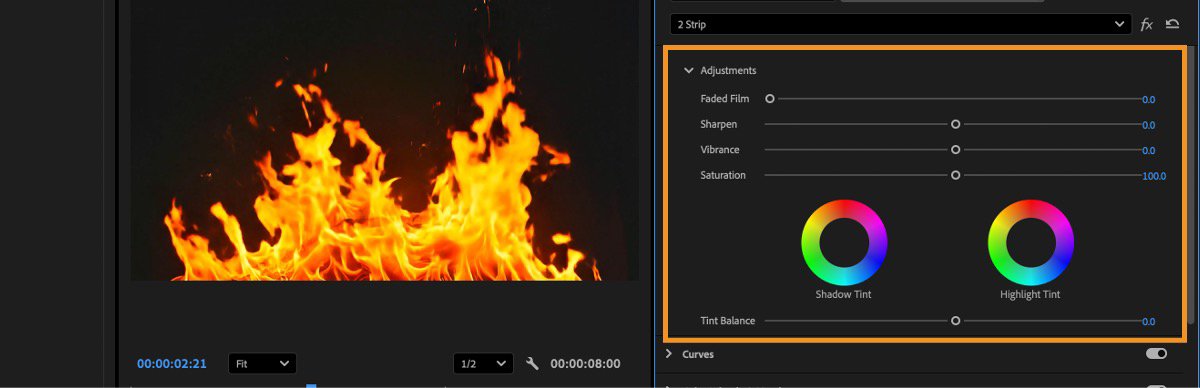1200x388 pixels.
Task: Click the fire video preview
Action: pyautogui.click(x=384, y=140)
